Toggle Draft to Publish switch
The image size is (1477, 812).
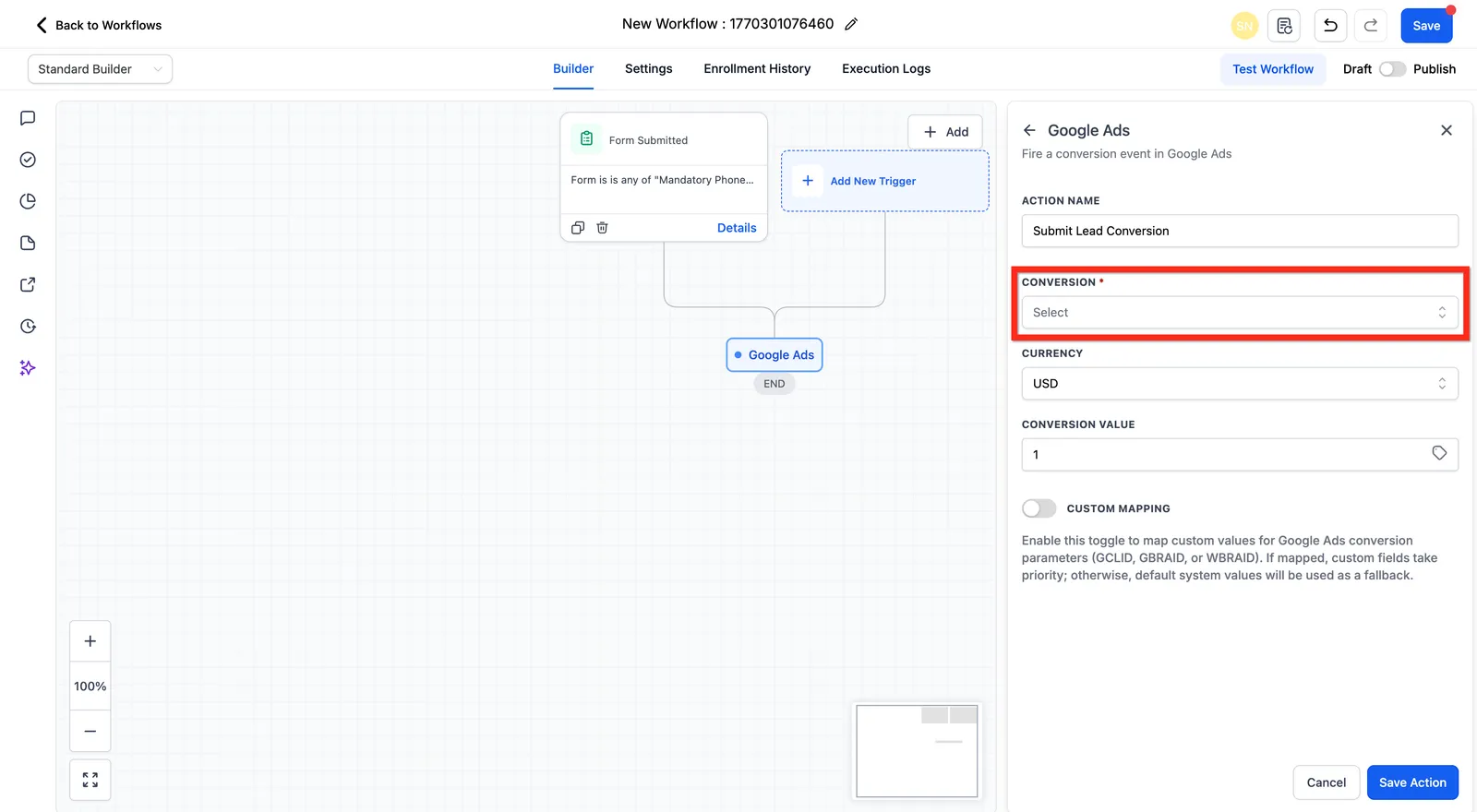click(x=1392, y=69)
